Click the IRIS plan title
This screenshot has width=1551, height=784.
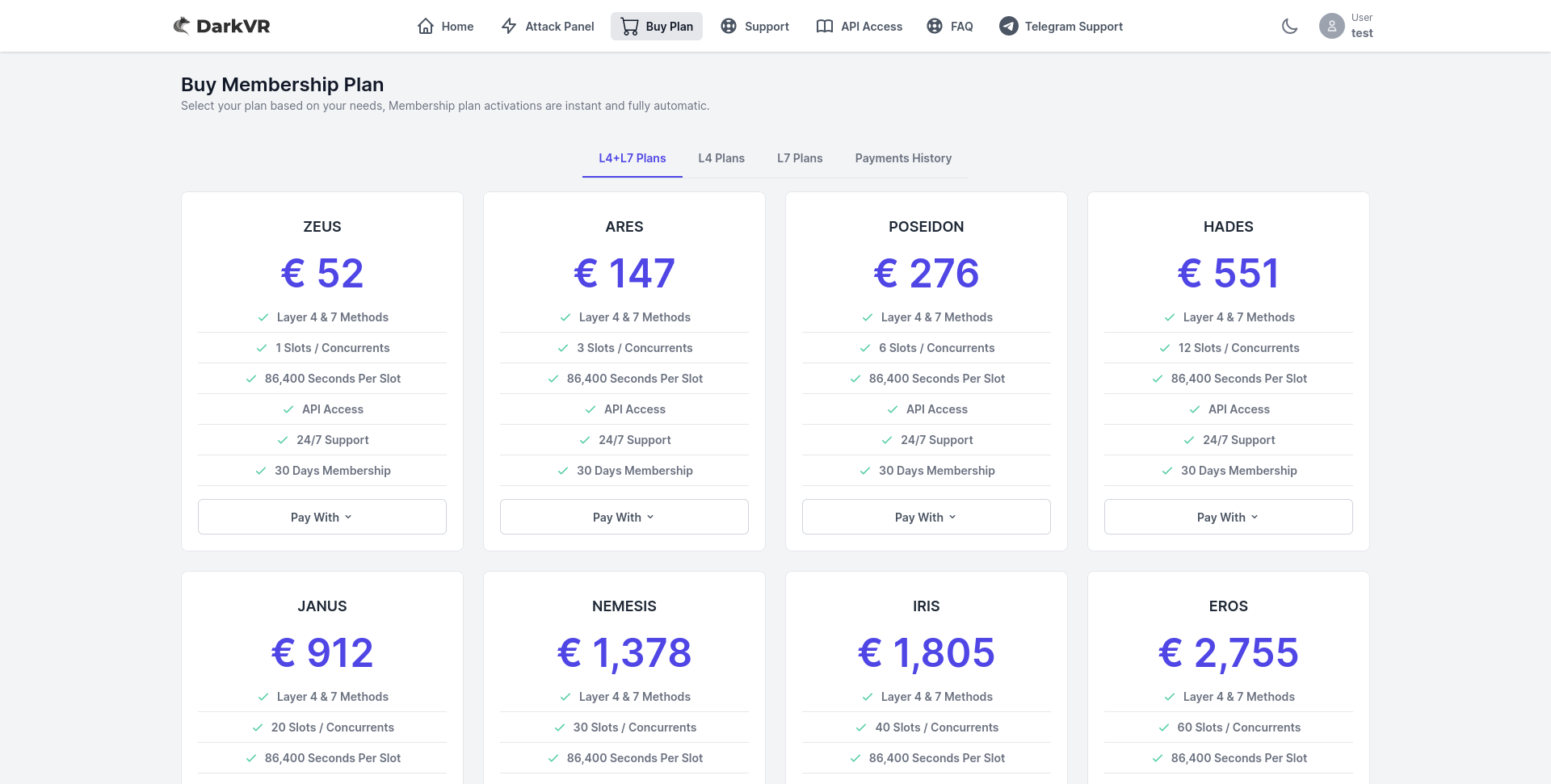[x=927, y=606]
